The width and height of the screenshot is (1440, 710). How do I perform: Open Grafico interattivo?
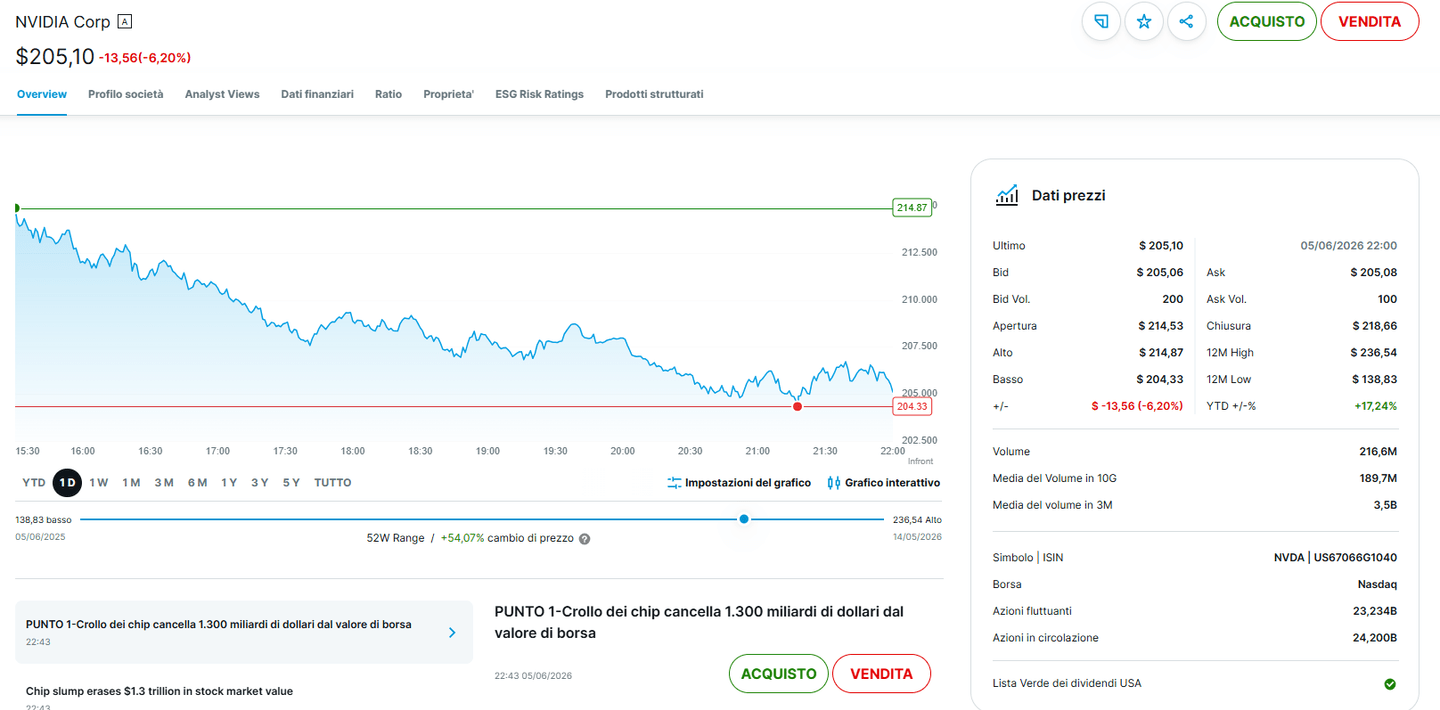[x=884, y=483]
